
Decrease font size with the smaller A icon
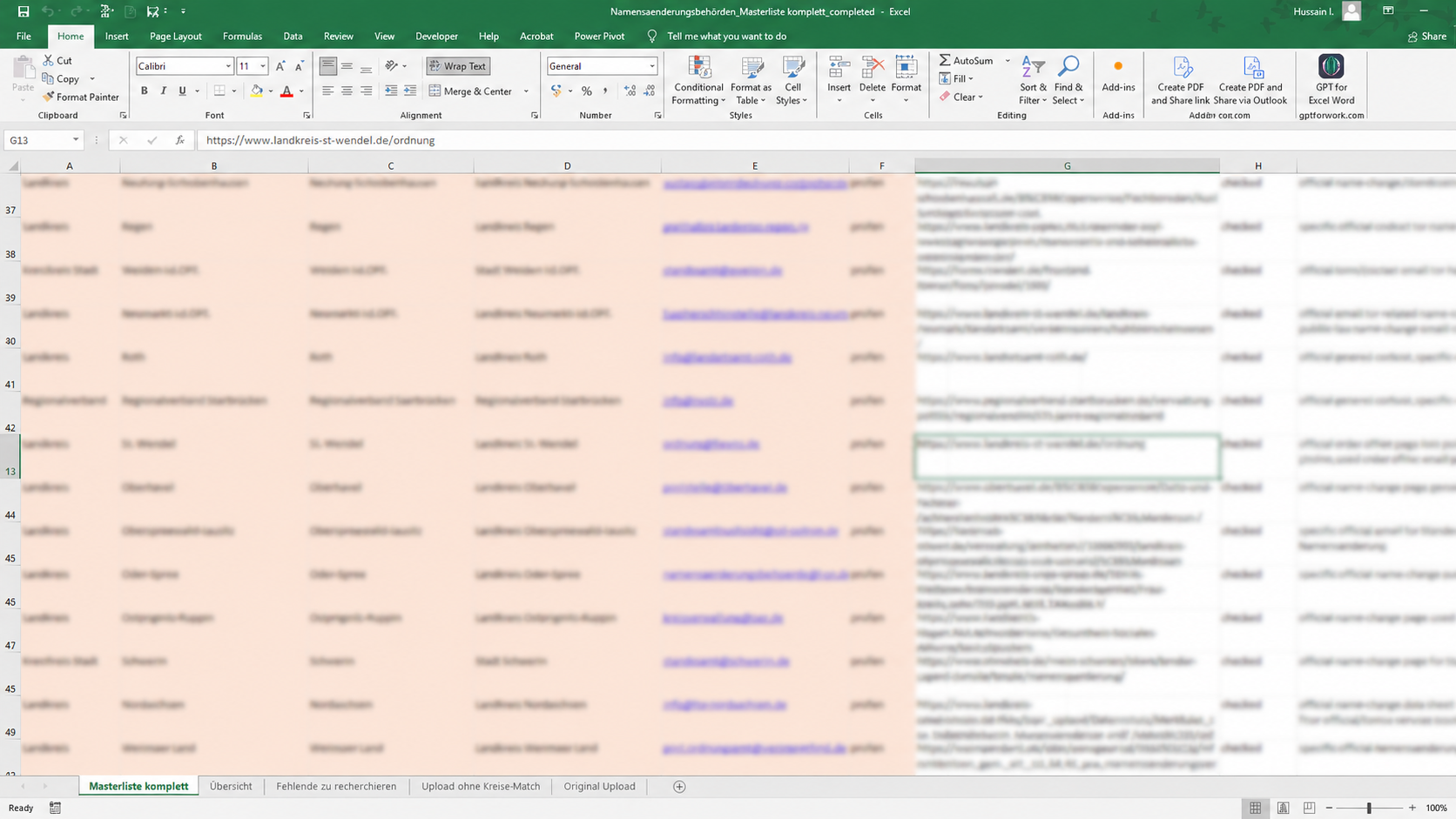click(300, 66)
